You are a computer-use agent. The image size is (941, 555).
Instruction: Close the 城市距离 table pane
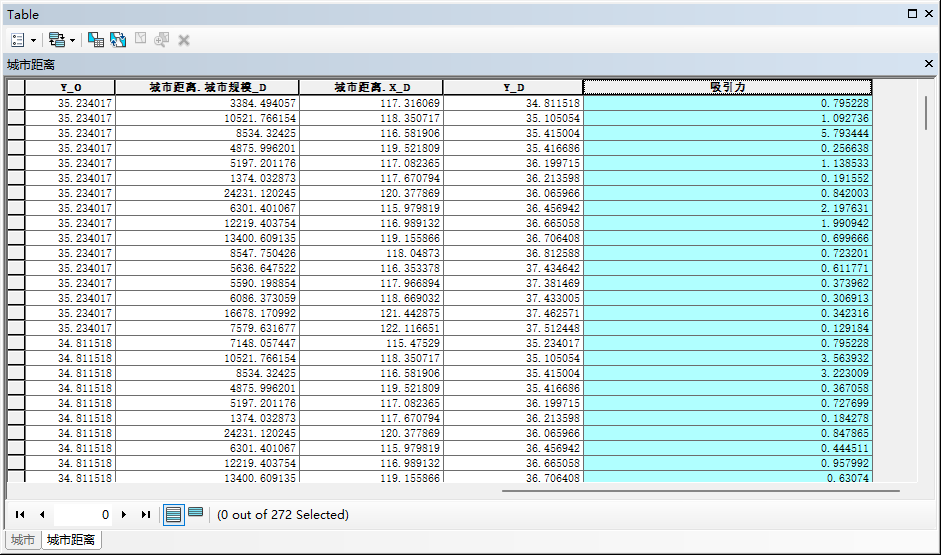click(x=928, y=64)
